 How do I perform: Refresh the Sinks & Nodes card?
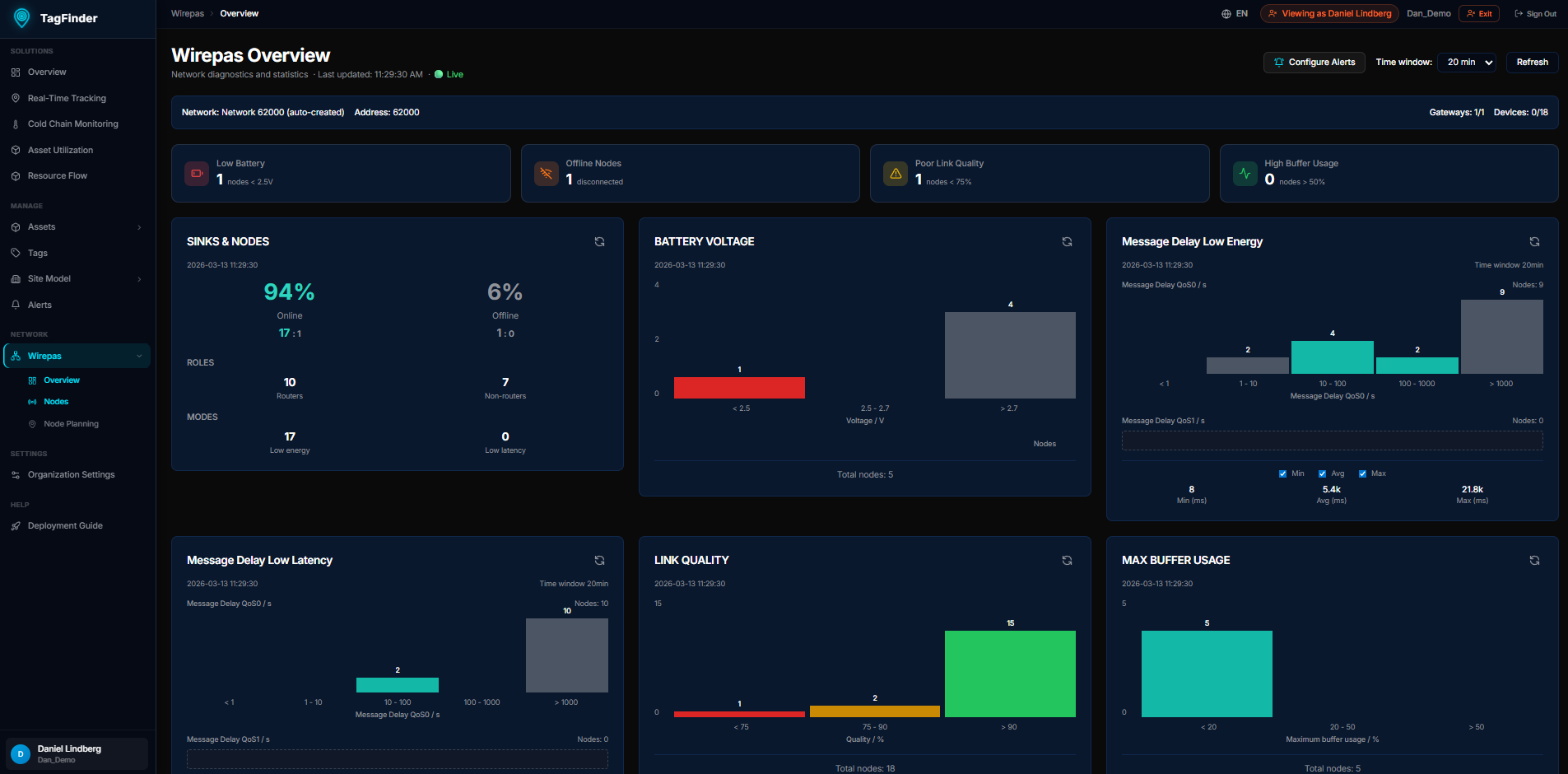click(599, 242)
